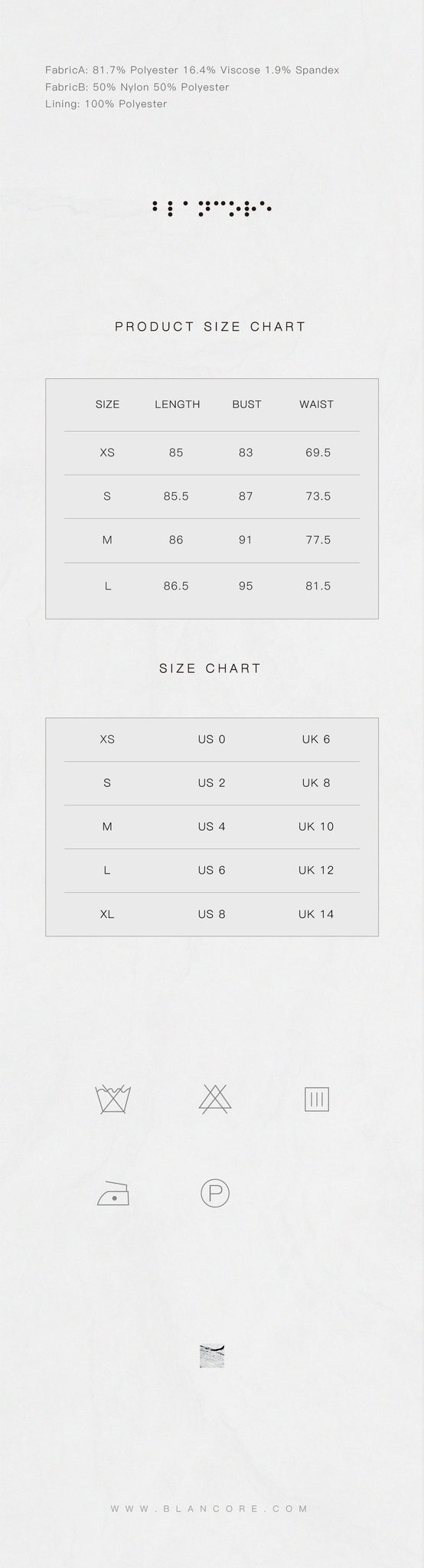Click the circled P dry clean icon
The height and width of the screenshot is (1568, 424).
tap(215, 1193)
